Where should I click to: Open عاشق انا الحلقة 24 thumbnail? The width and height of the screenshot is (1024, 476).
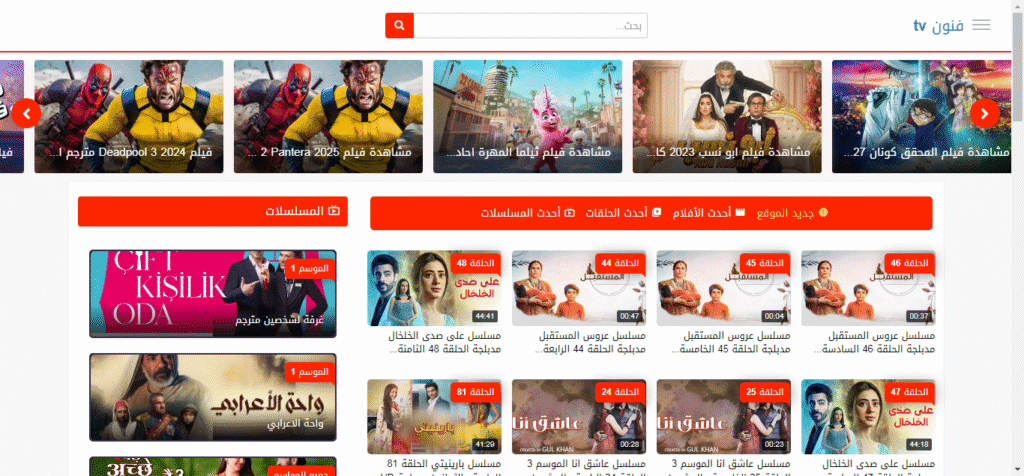point(579,417)
